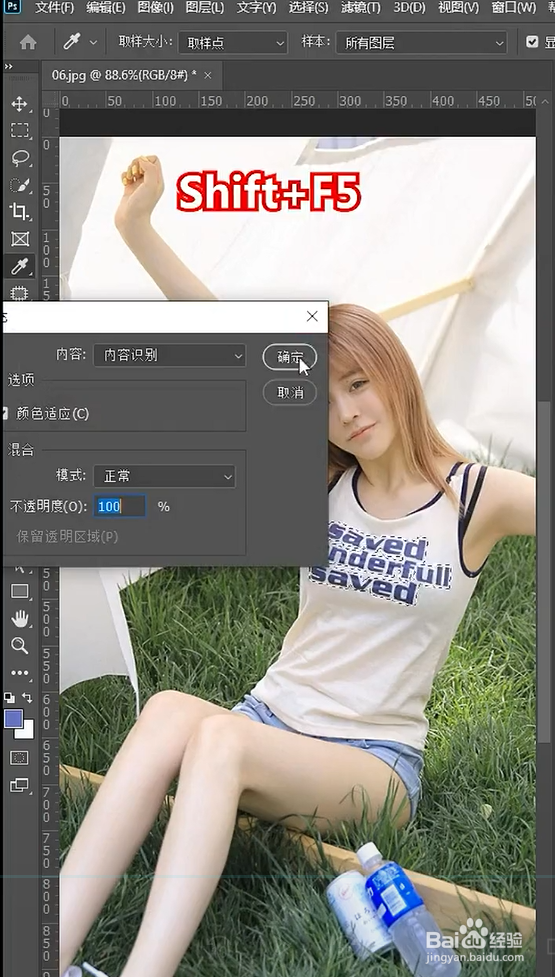Select the Frame tool
The height and width of the screenshot is (977, 555).
click(x=19, y=239)
